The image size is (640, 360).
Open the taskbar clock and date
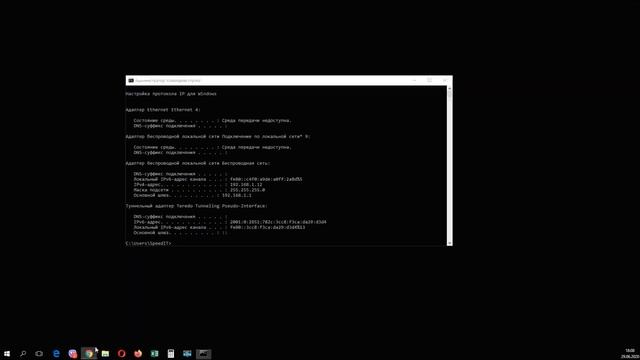630,353
